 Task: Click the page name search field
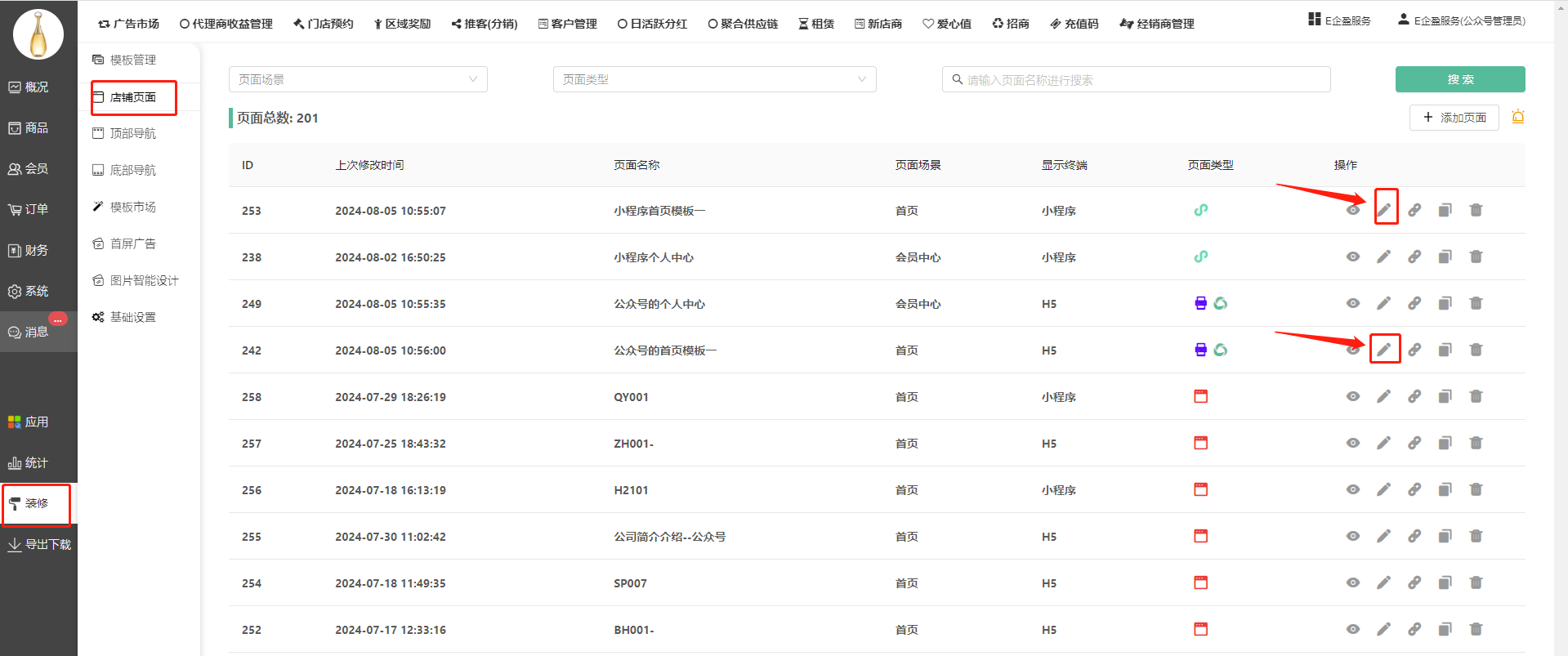tap(1136, 79)
